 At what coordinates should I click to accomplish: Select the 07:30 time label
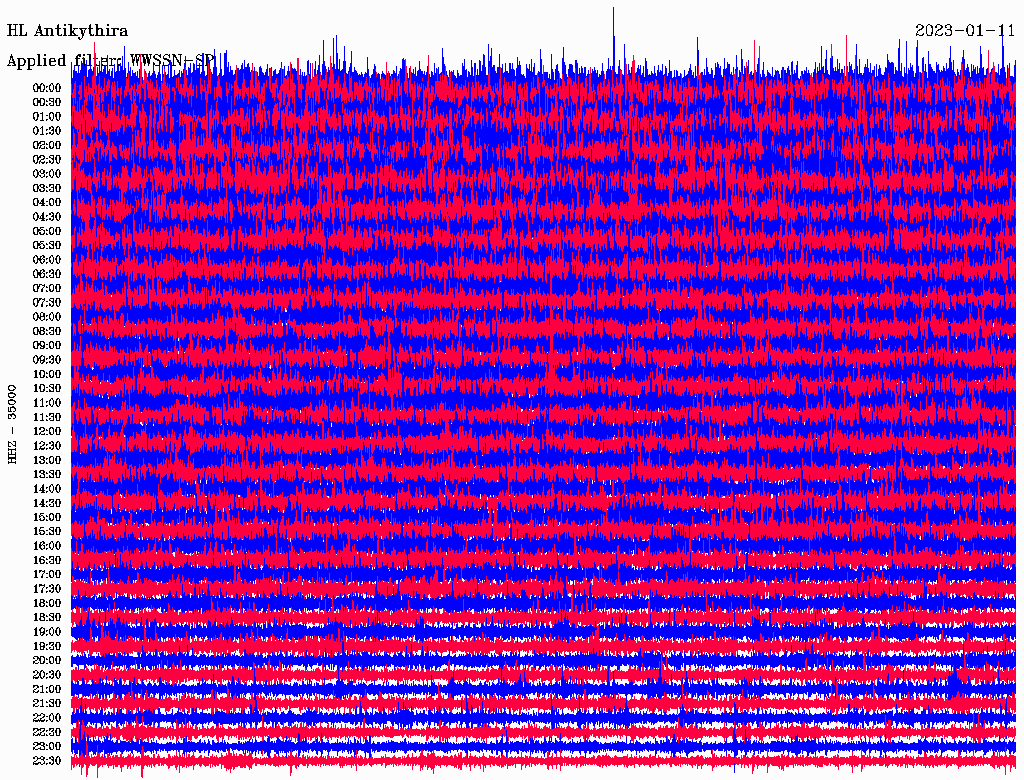click(x=47, y=302)
